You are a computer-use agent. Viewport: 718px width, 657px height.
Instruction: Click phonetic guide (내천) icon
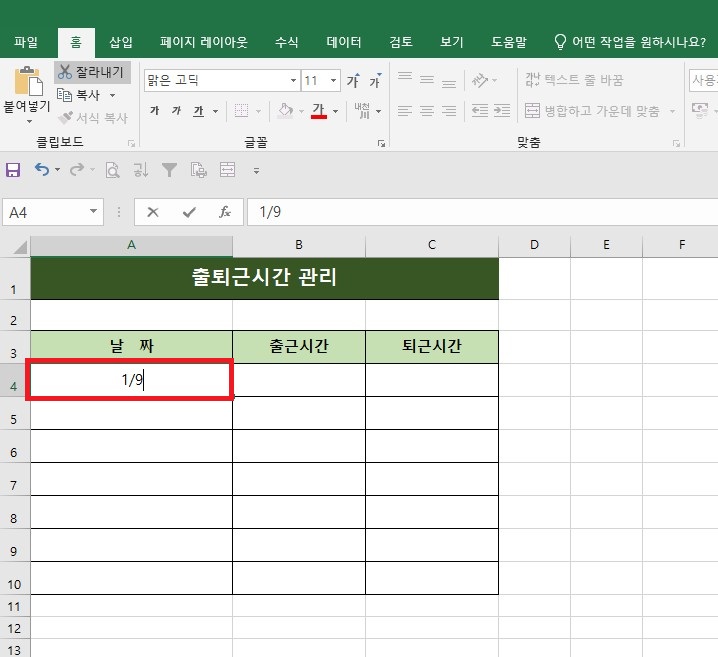pyautogui.click(x=362, y=110)
